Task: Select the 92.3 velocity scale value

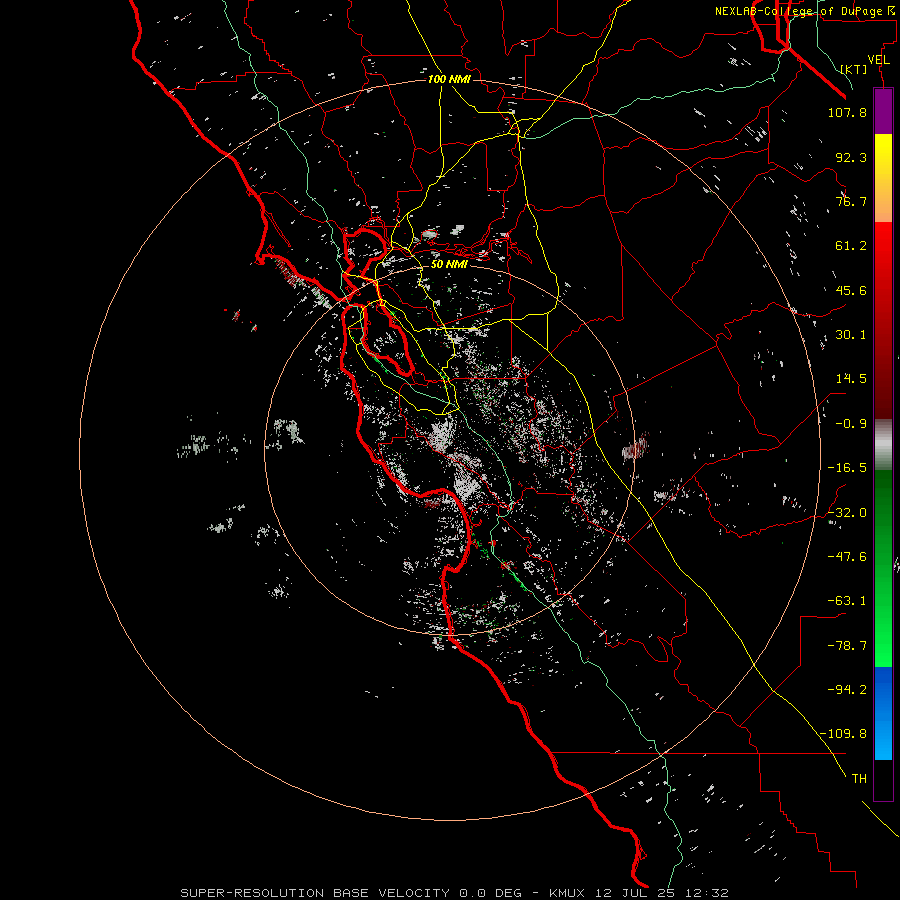Action: coord(851,157)
